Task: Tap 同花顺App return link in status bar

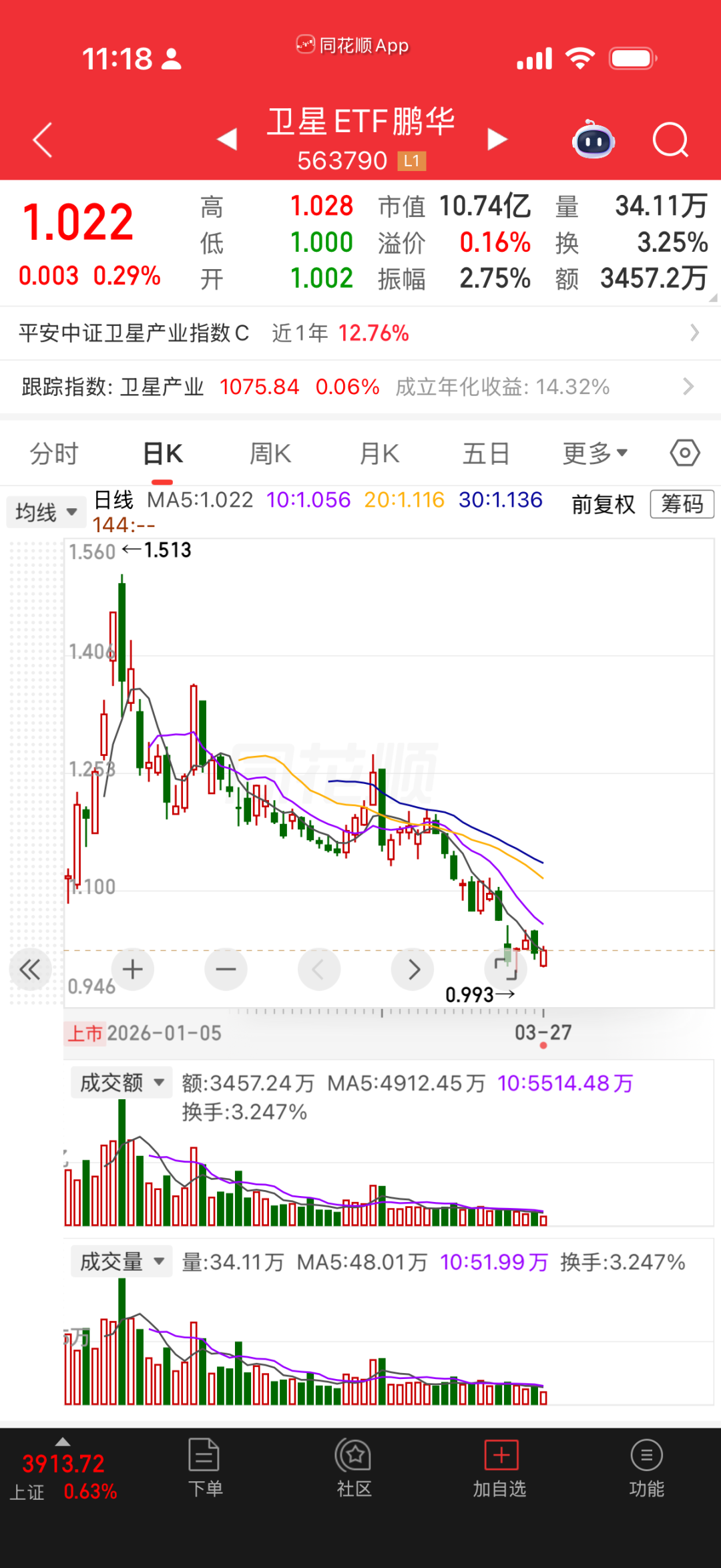Action: (x=352, y=45)
